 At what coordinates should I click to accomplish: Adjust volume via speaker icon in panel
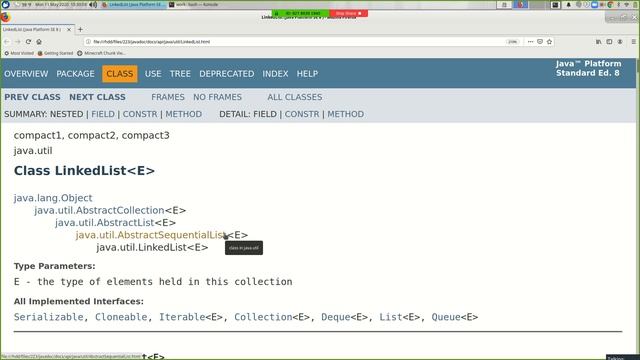[93, 4]
